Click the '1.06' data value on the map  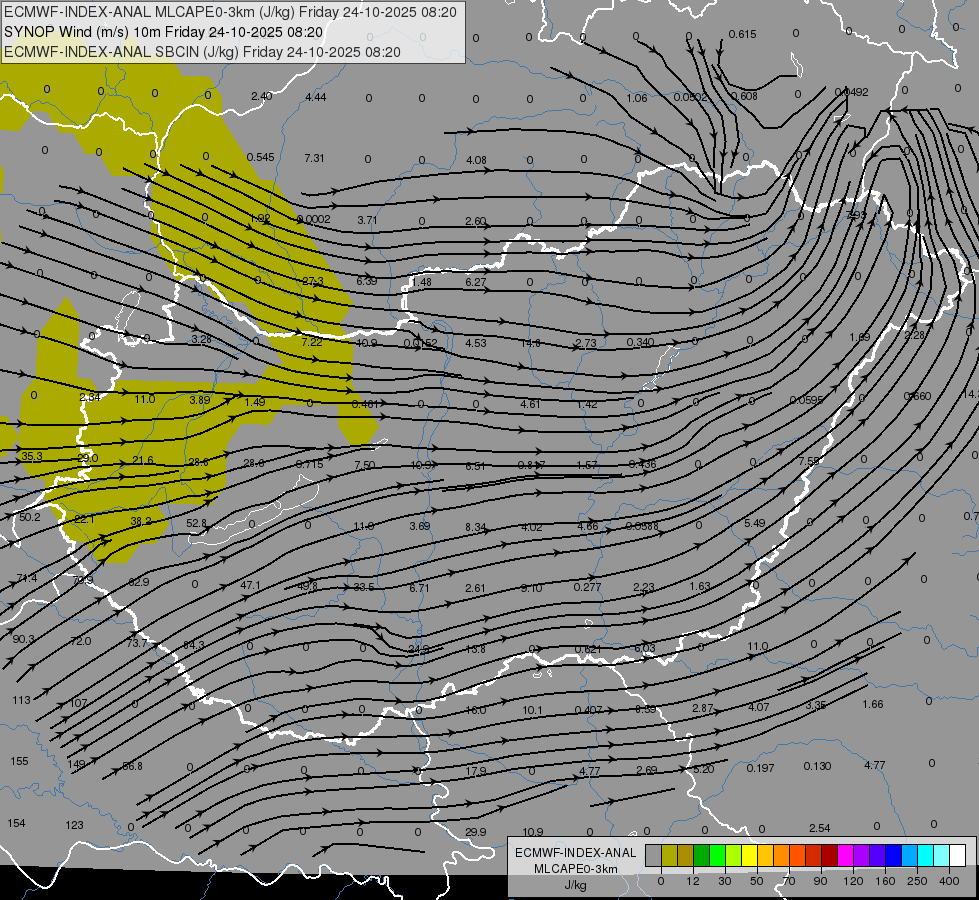637,98
